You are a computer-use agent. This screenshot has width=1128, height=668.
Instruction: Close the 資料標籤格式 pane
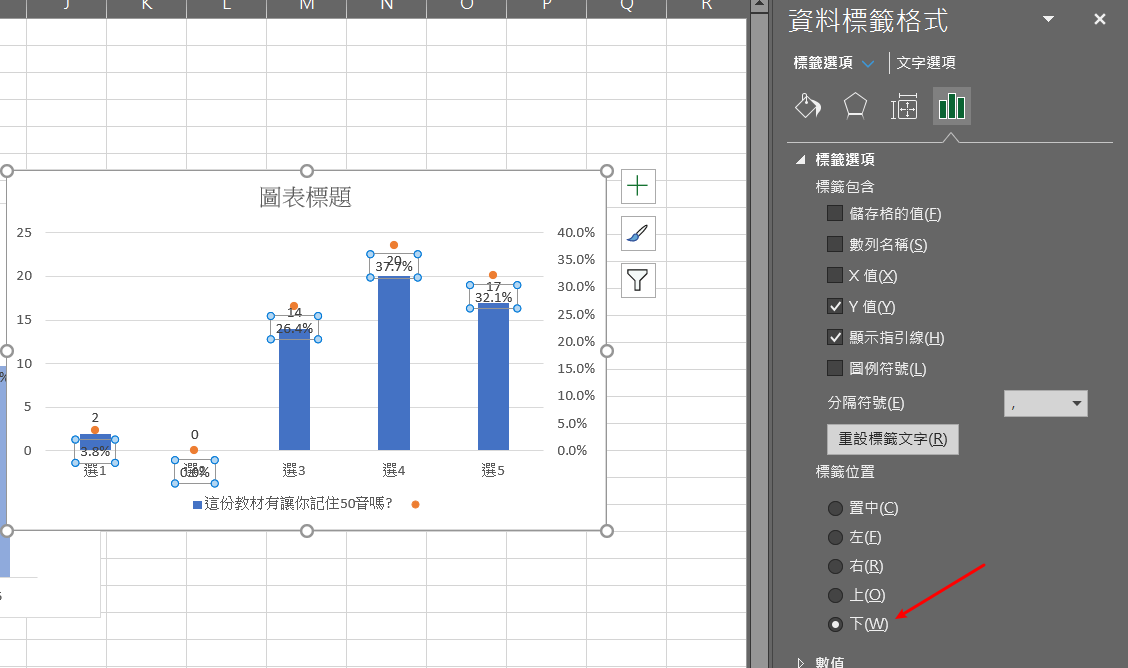[1100, 19]
